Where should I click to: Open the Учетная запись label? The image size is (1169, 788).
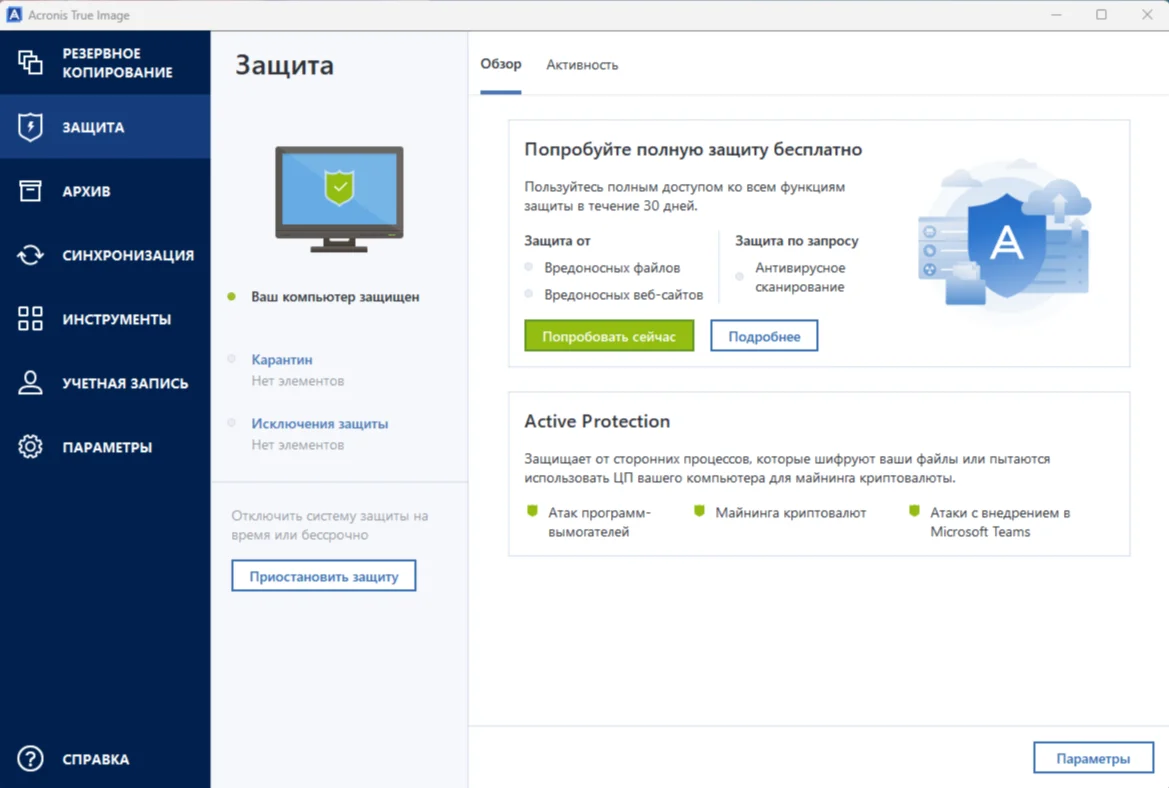coord(125,383)
